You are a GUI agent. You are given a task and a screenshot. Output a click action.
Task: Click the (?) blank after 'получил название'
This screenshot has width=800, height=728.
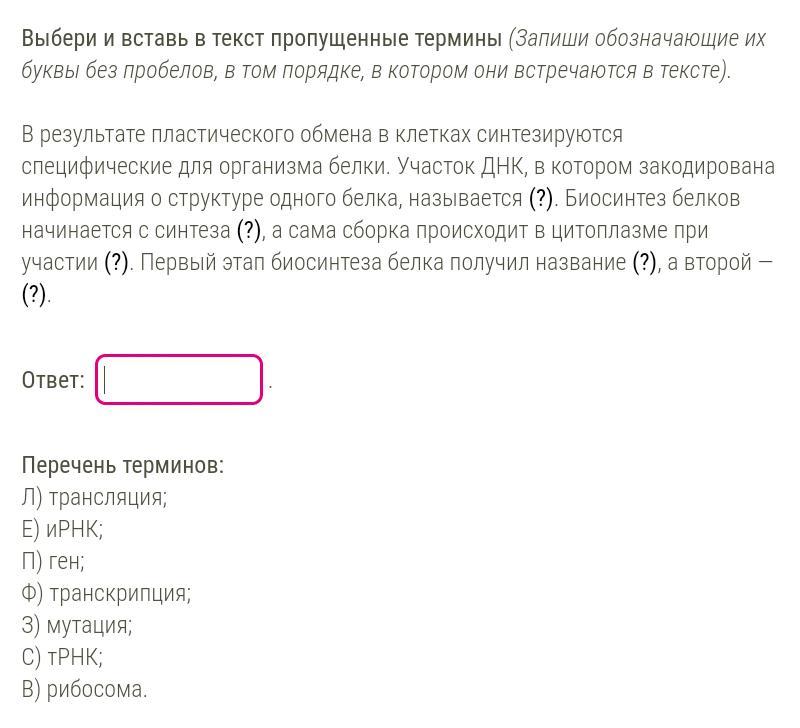tap(644, 262)
